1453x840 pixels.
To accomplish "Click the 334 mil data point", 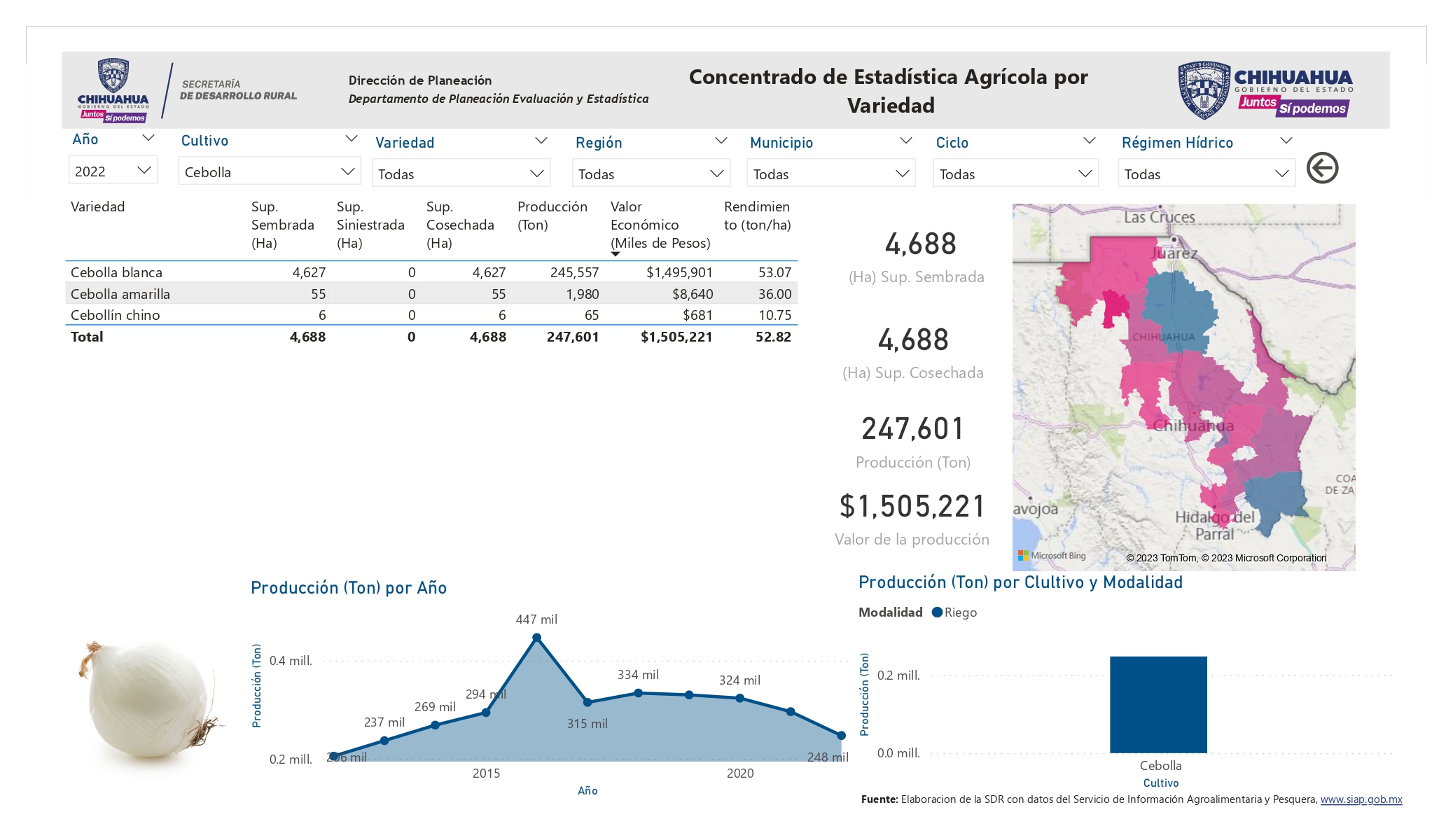I will tap(638, 693).
